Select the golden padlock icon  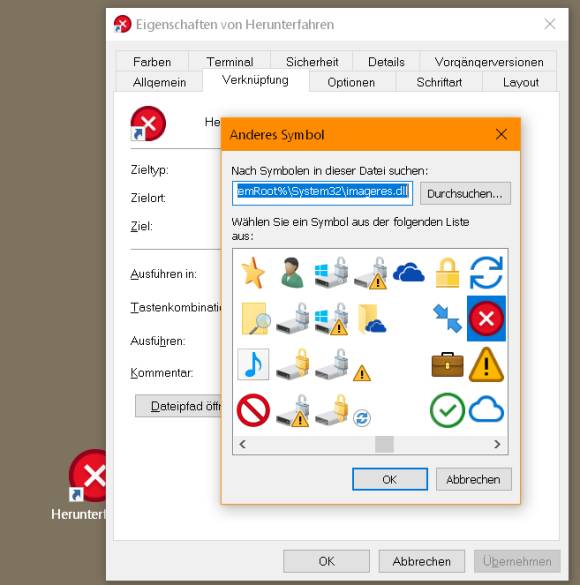click(447, 273)
